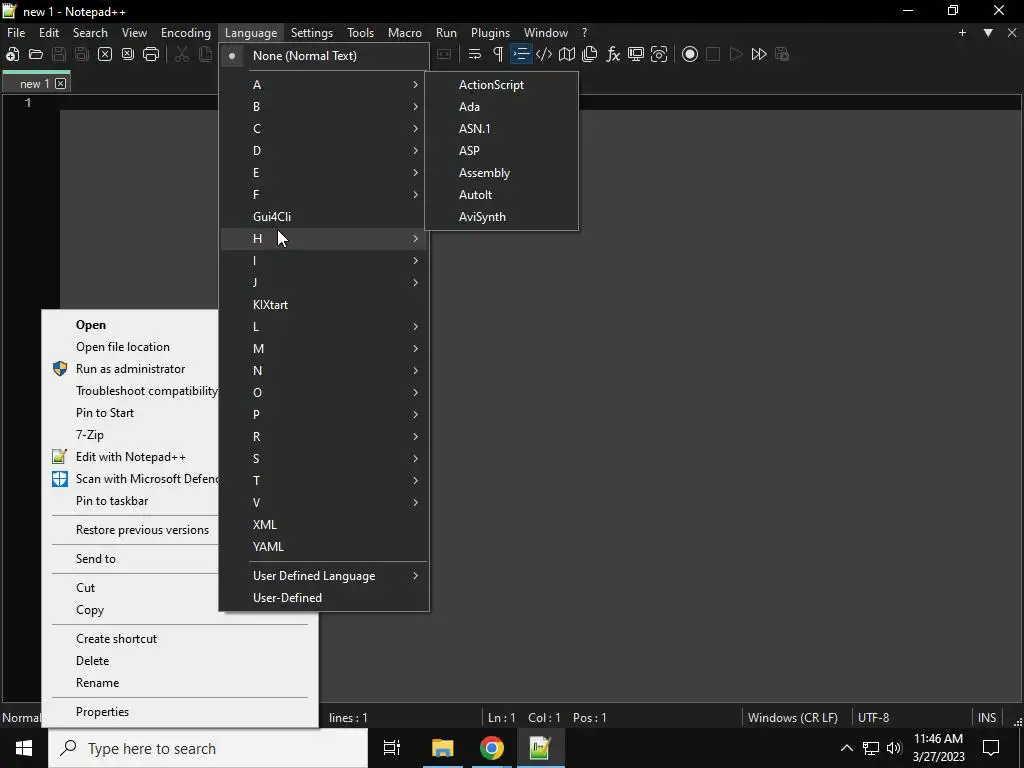Click the Windows (CR LF) status field

[x=793, y=718]
